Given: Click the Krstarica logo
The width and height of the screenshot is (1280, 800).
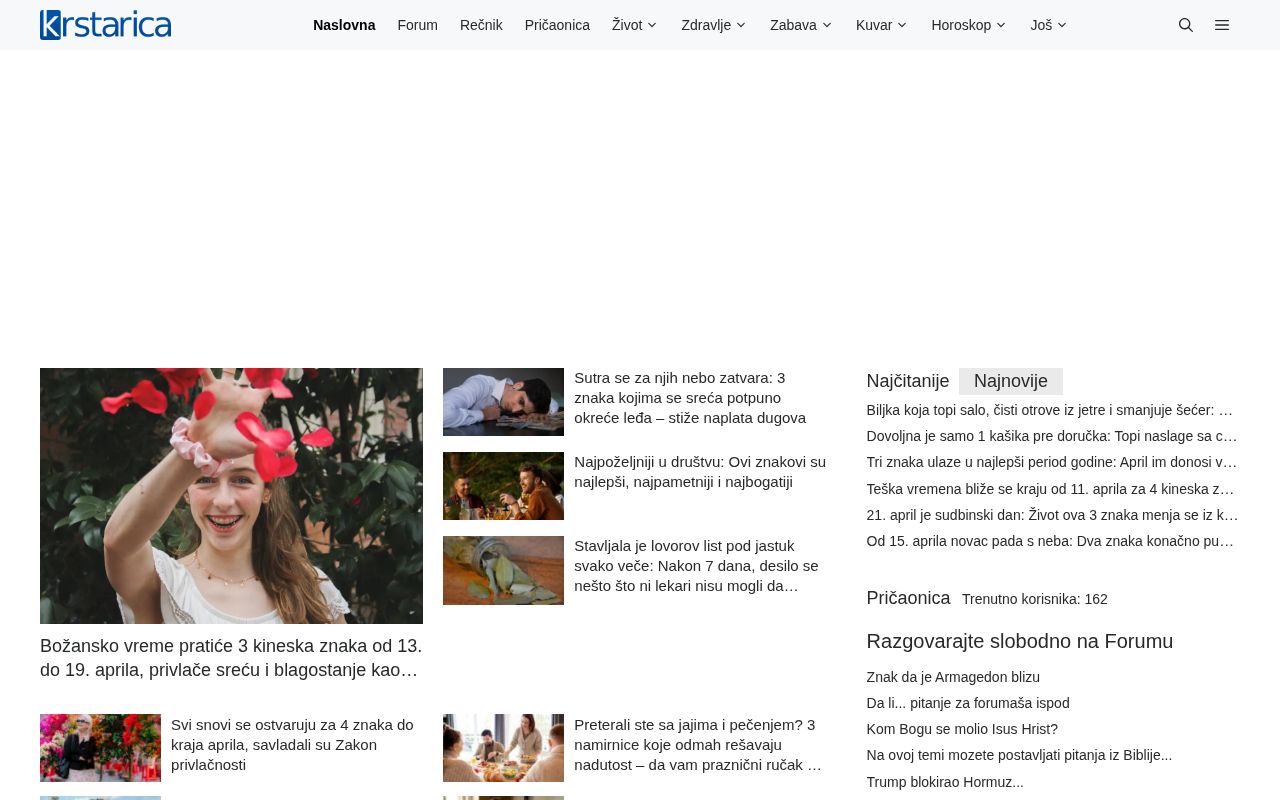Looking at the screenshot, I should point(105,24).
